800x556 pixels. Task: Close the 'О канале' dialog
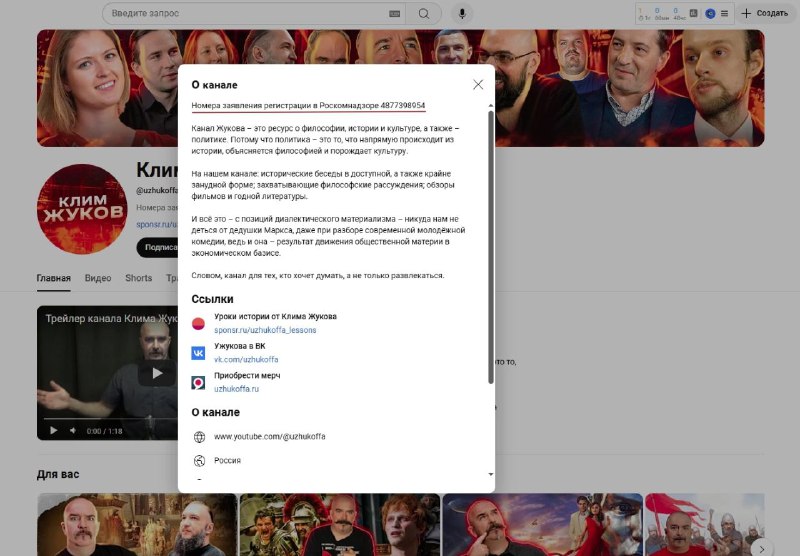478,85
